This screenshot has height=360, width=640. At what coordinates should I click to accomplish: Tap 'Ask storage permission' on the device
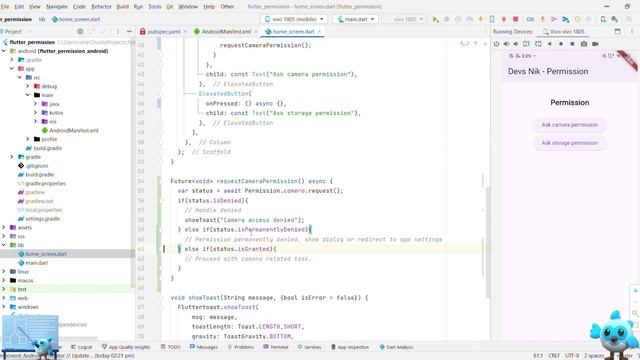click(569, 143)
